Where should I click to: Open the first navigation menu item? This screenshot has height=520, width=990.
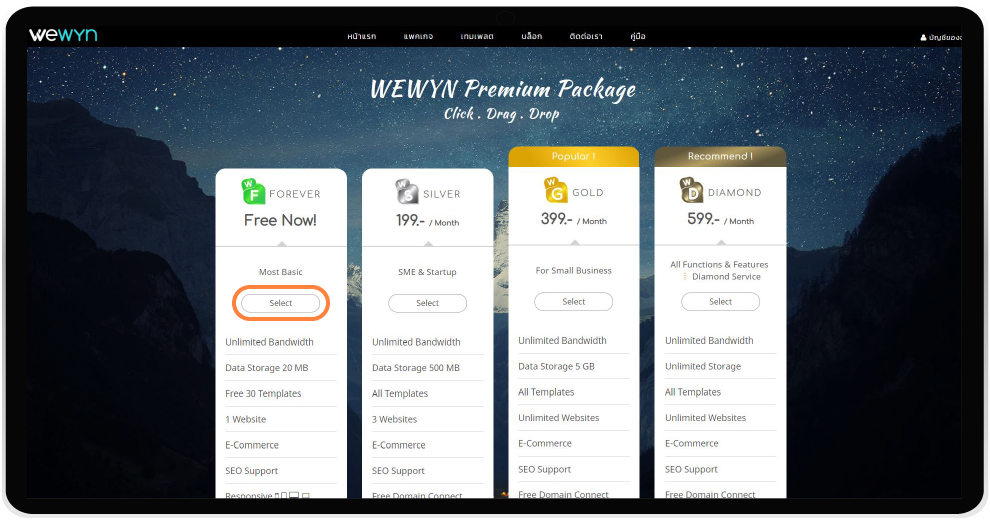[x=362, y=37]
